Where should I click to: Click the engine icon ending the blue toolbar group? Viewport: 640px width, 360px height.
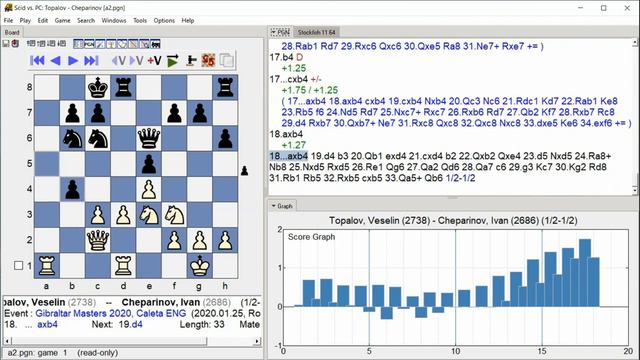click(155, 44)
